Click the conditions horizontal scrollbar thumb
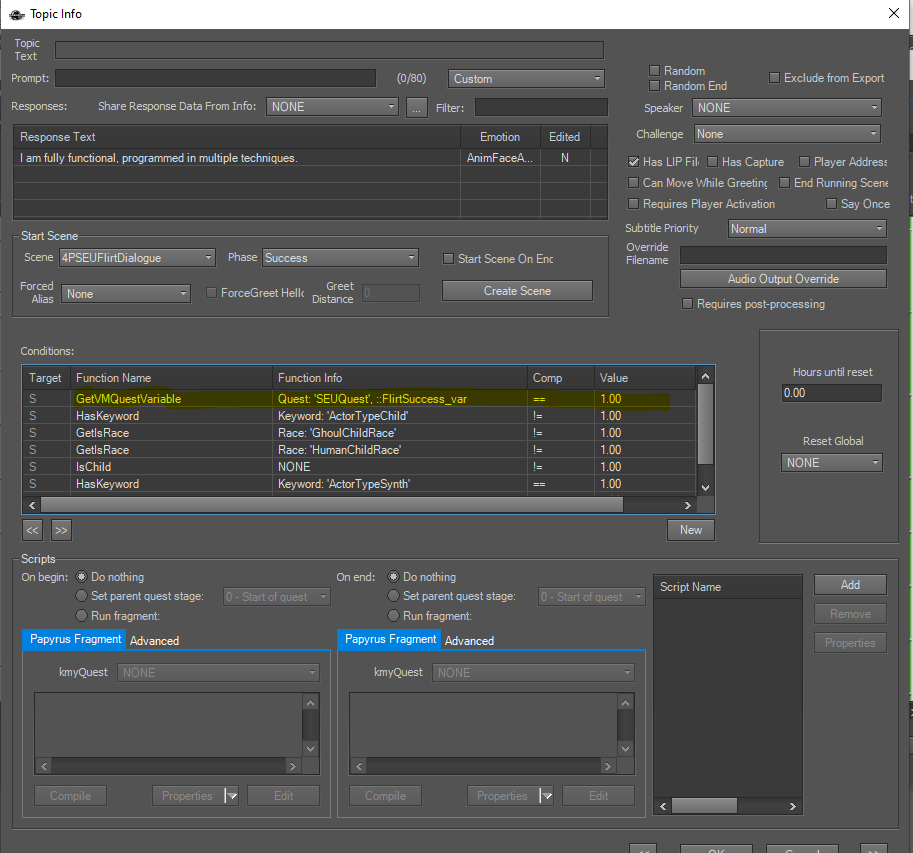913x853 pixels. coord(332,505)
